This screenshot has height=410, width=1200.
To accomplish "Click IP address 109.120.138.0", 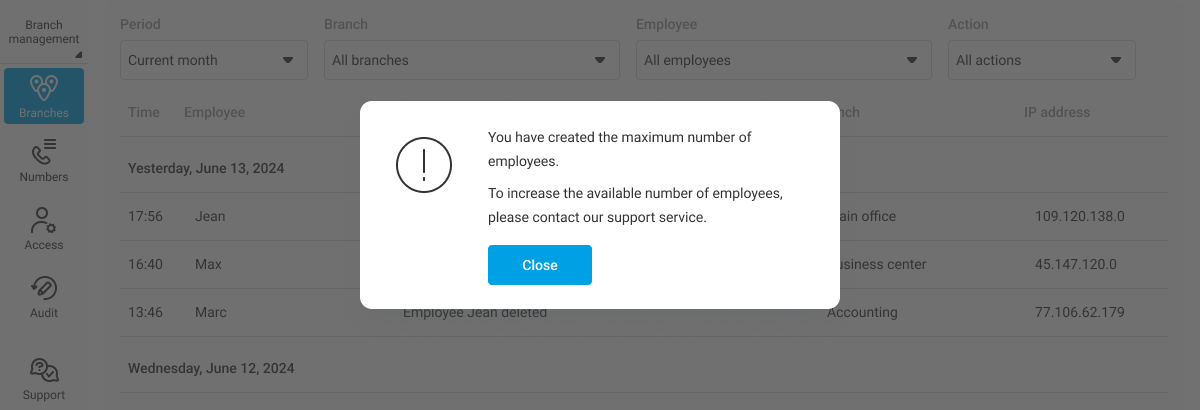I will (x=1079, y=216).
